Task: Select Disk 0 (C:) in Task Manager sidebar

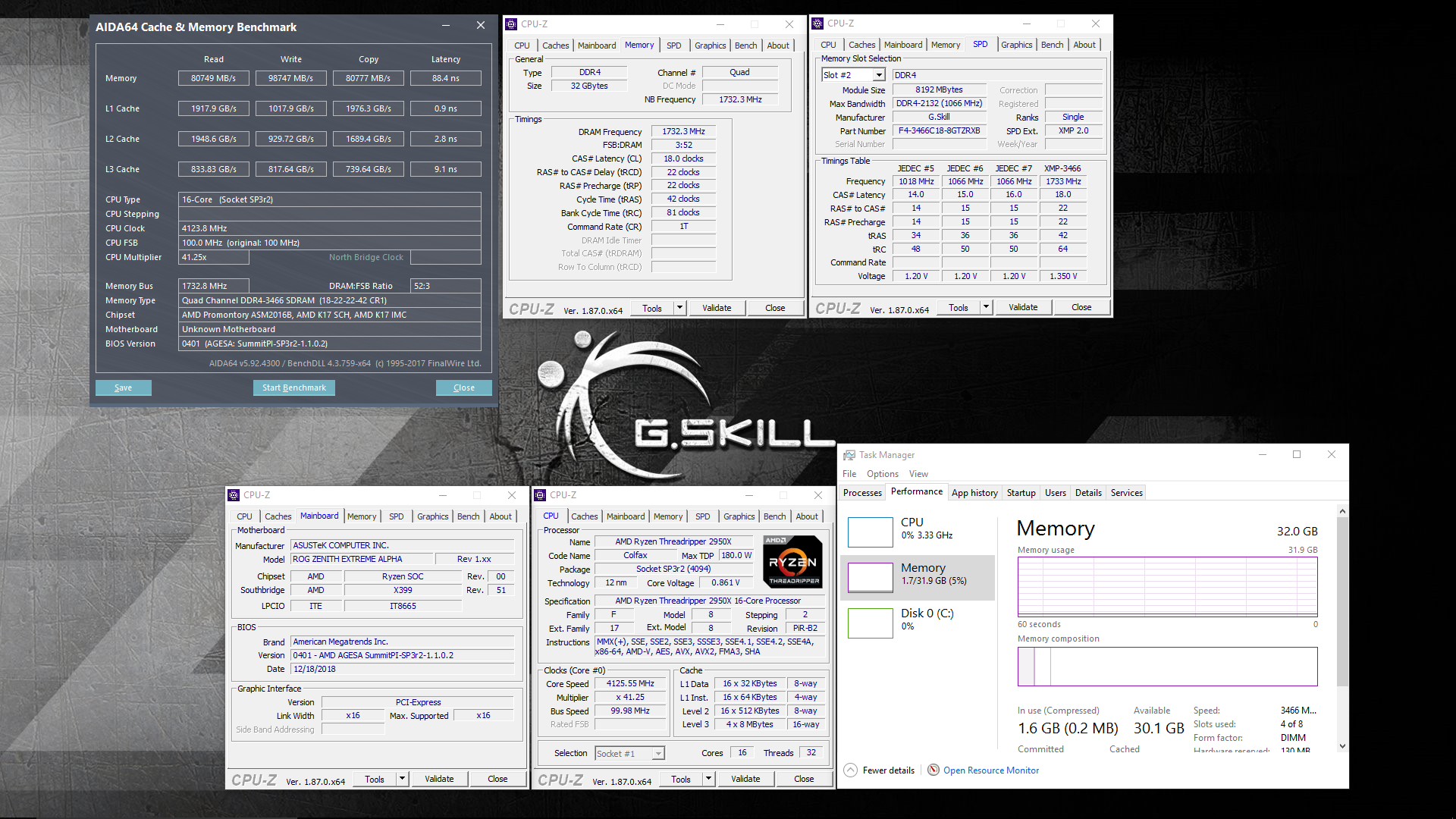Action: click(925, 622)
